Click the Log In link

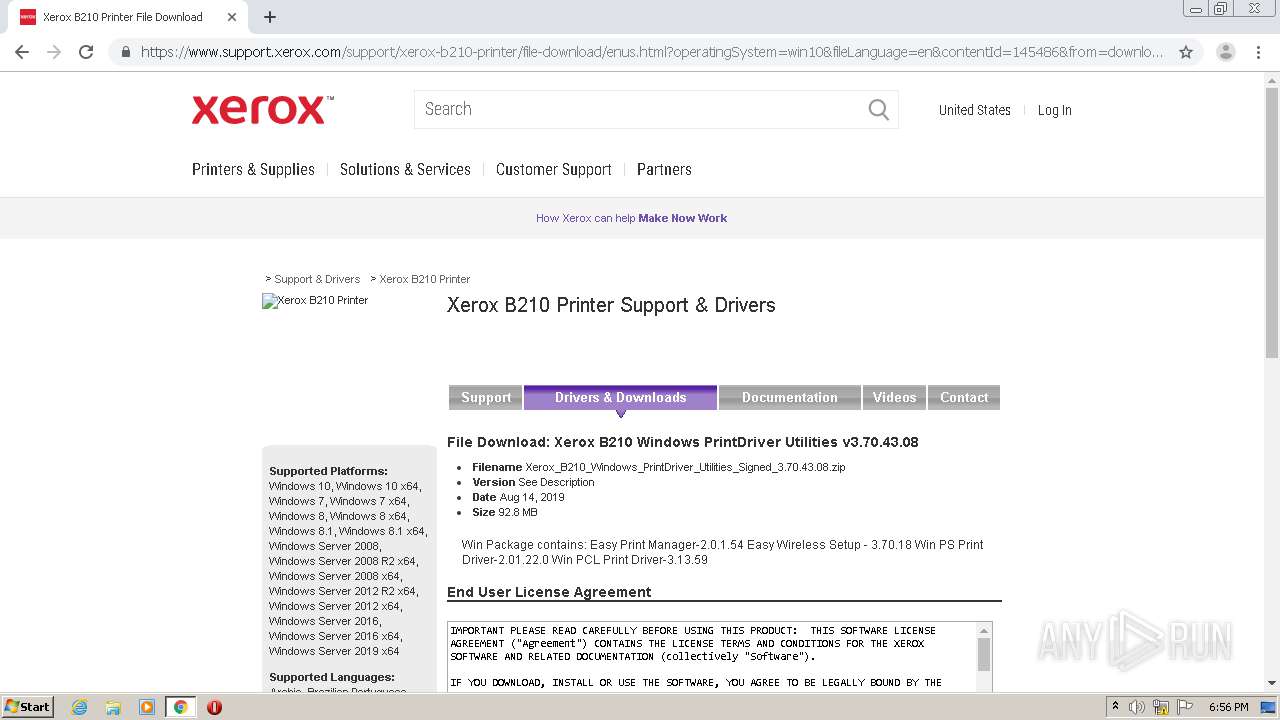pyautogui.click(x=1054, y=110)
